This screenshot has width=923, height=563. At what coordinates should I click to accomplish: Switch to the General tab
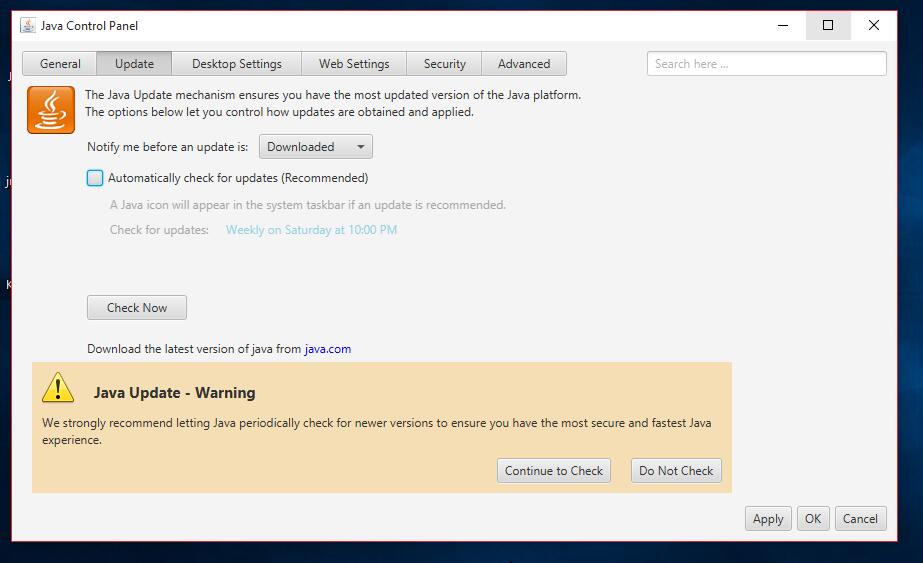[x=60, y=64]
